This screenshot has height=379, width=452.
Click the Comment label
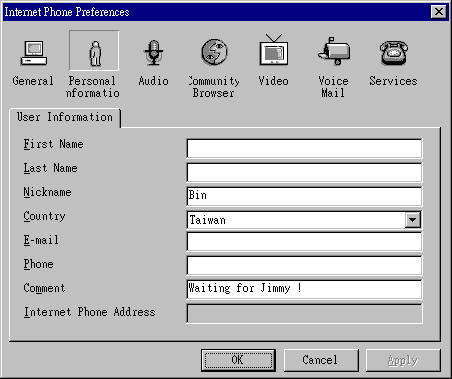click(44, 288)
